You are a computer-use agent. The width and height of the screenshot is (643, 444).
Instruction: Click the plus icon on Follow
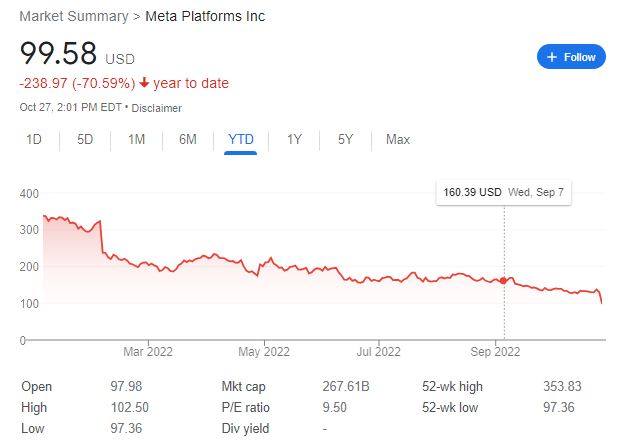(552, 57)
